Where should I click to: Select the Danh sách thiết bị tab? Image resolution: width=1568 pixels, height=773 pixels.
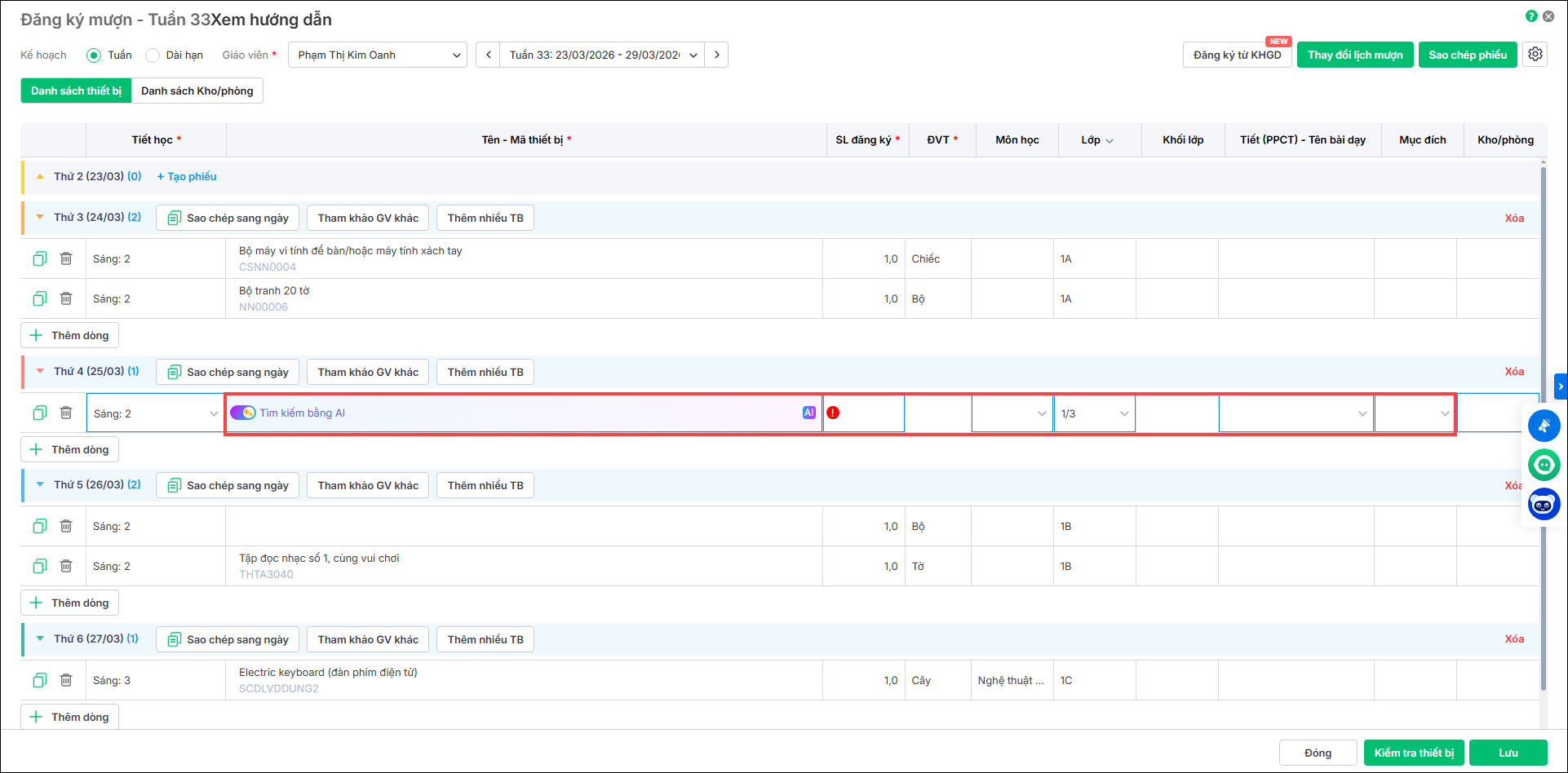click(76, 91)
